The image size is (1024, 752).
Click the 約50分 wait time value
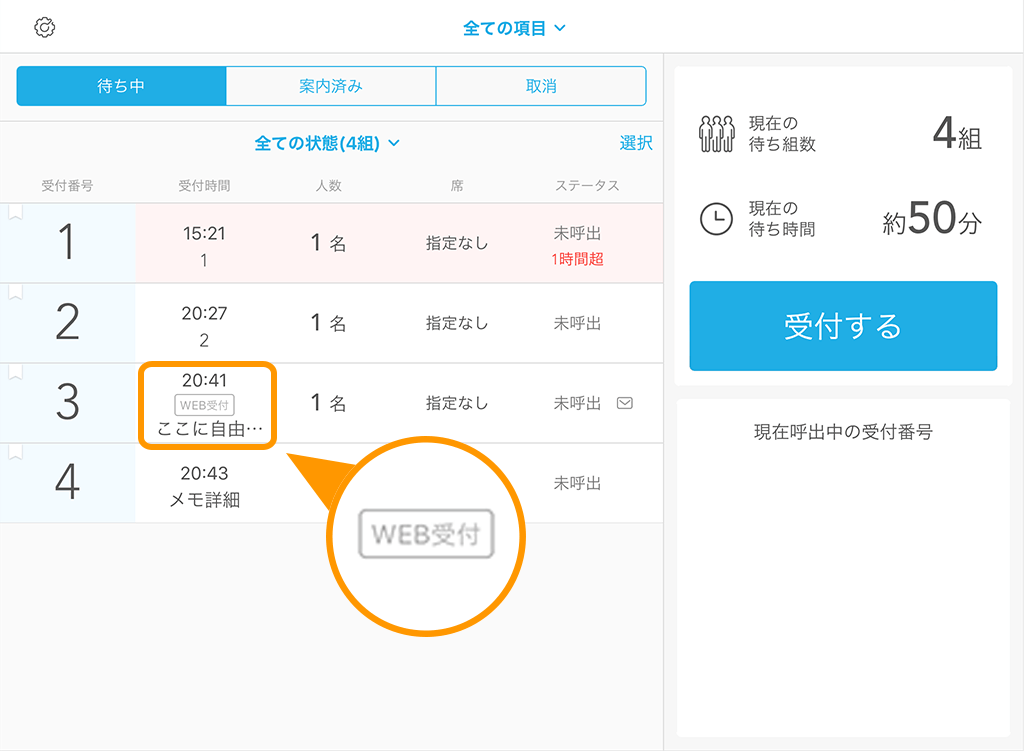pyautogui.click(x=932, y=219)
